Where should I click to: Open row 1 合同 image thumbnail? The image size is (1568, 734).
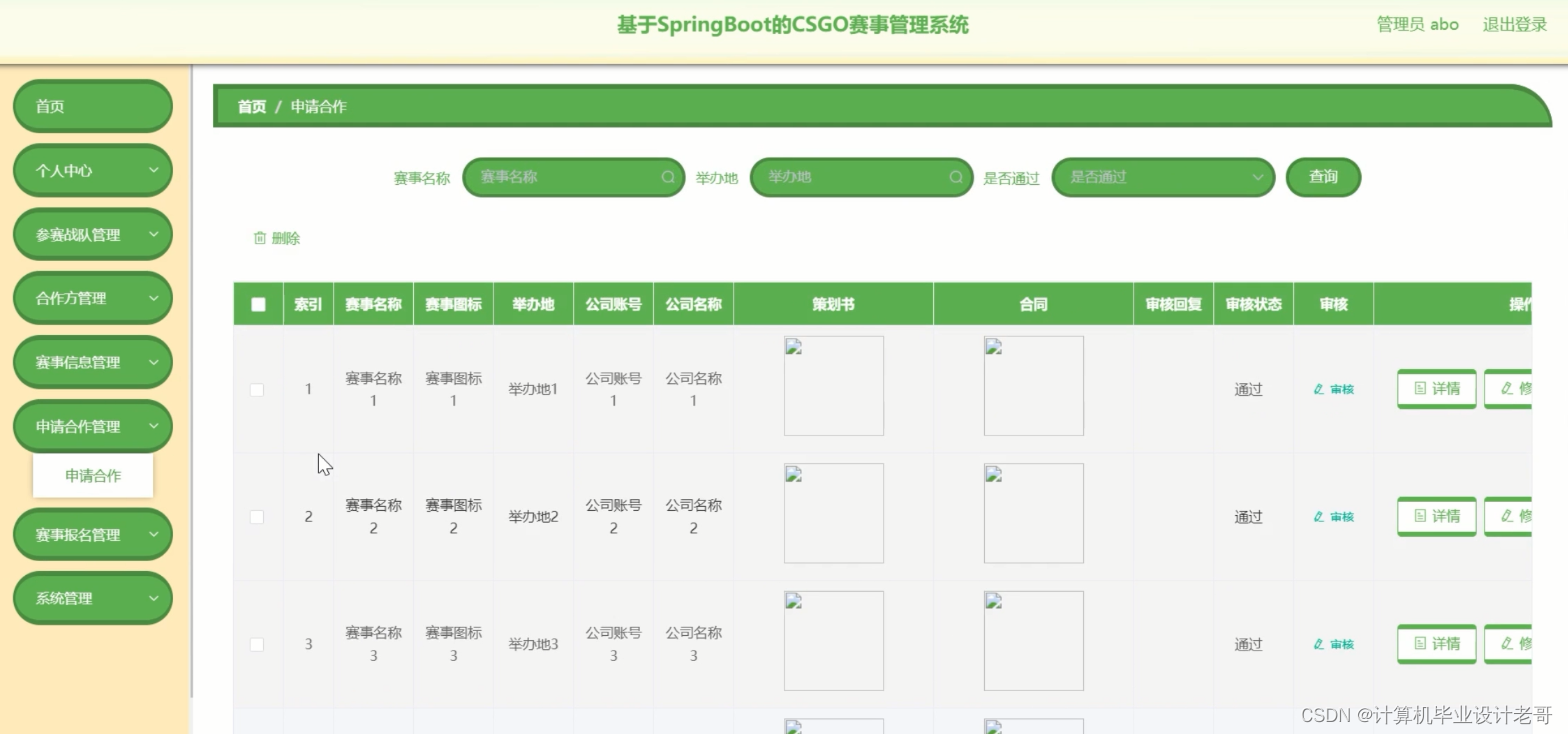coord(1034,386)
